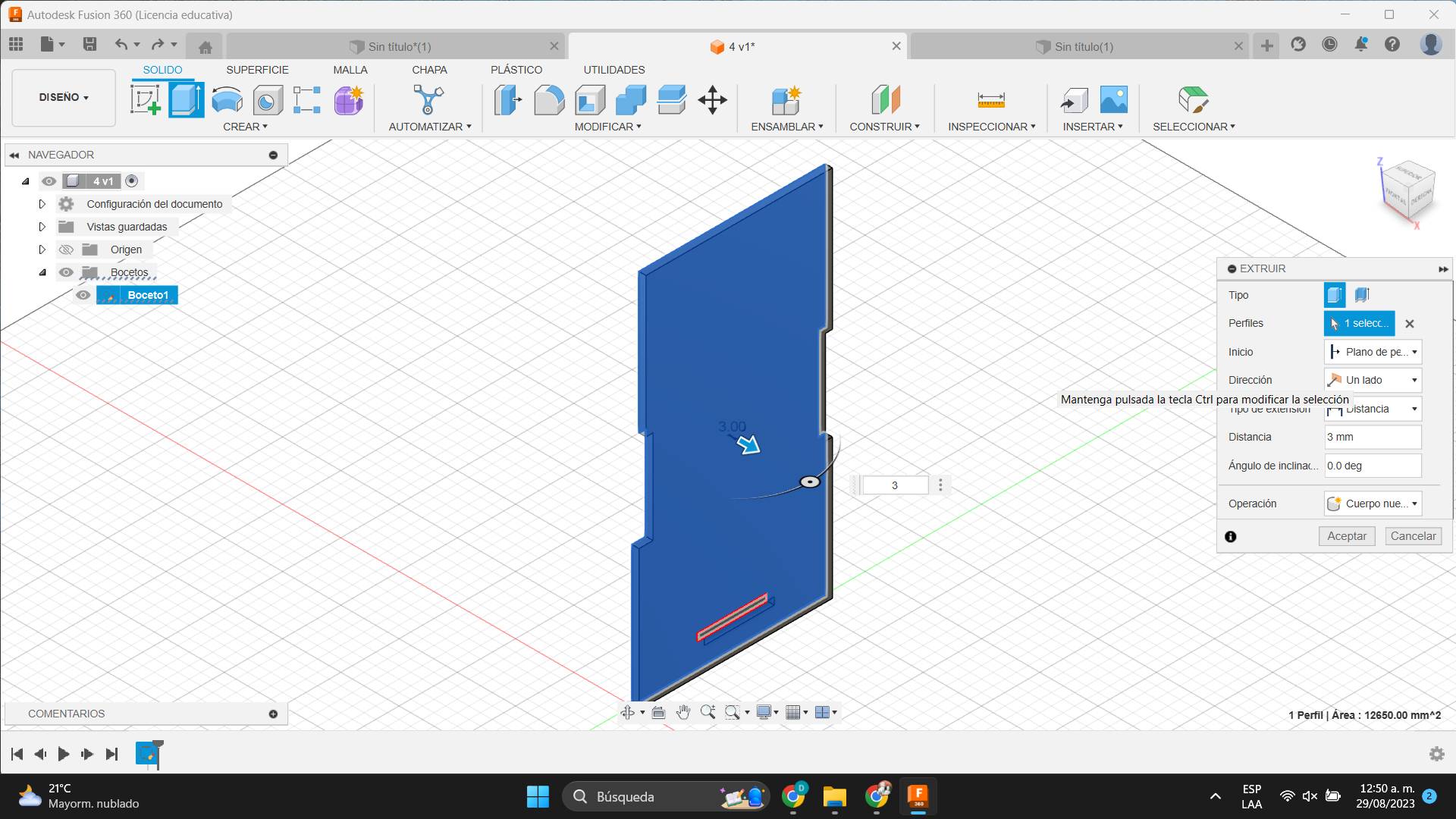The width and height of the screenshot is (1456, 819).
Task: Click the Ángulo de inclinación 0.0 deg field
Action: click(1373, 466)
